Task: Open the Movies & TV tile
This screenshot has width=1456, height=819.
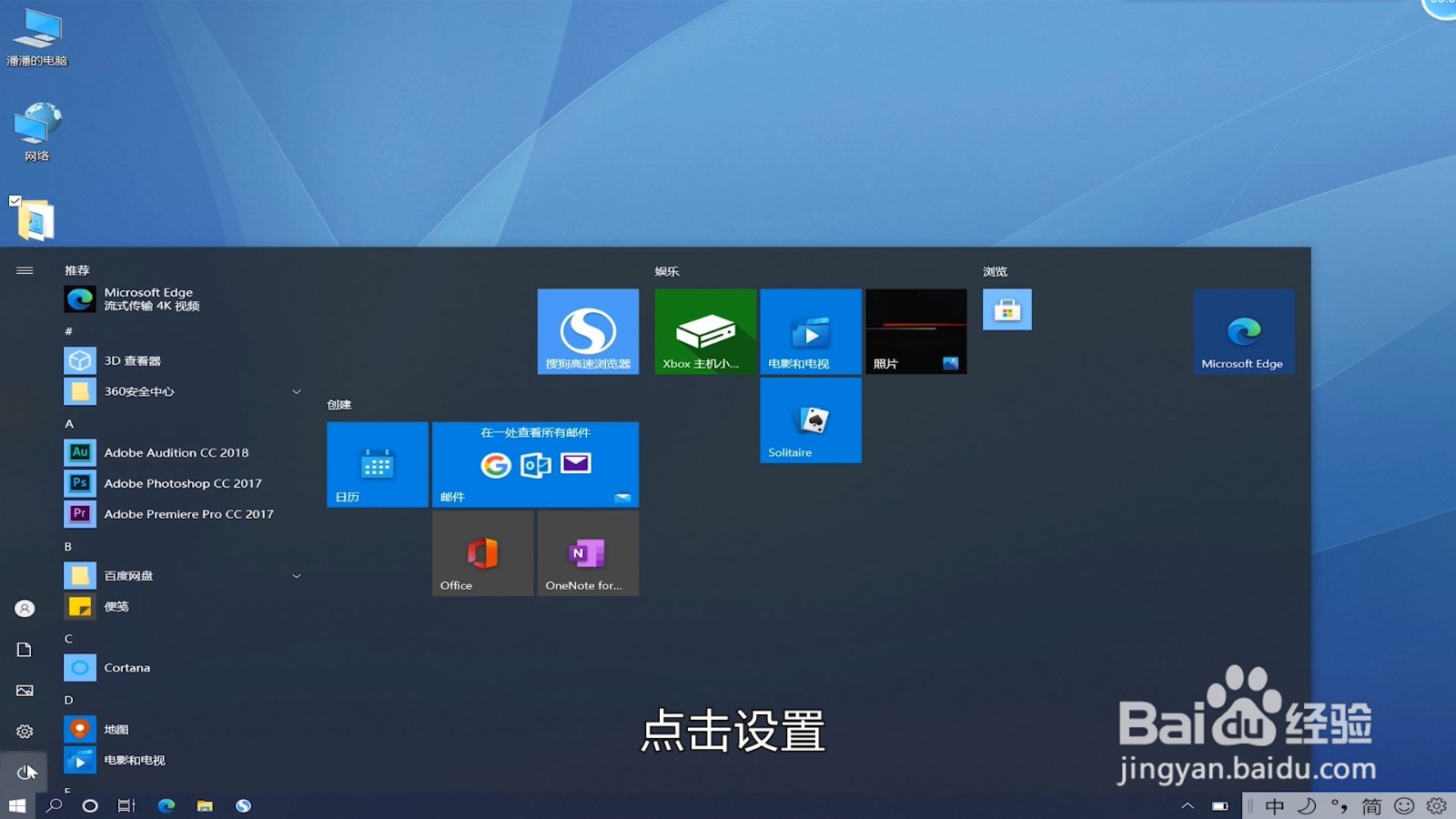Action: 811,331
